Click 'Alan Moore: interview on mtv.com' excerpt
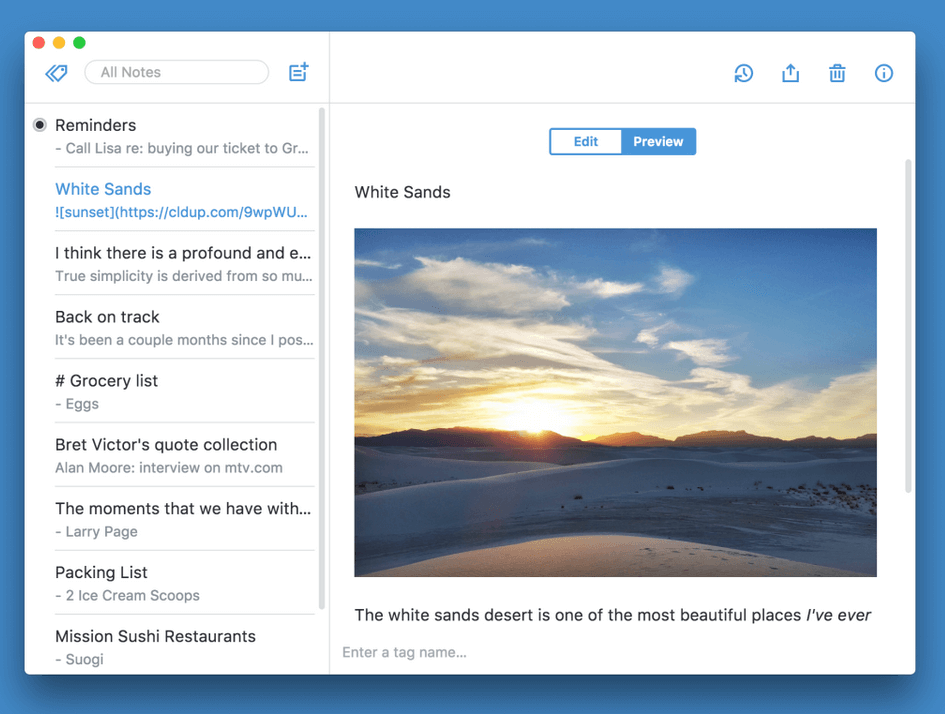This screenshot has height=714, width=945. [x=169, y=468]
